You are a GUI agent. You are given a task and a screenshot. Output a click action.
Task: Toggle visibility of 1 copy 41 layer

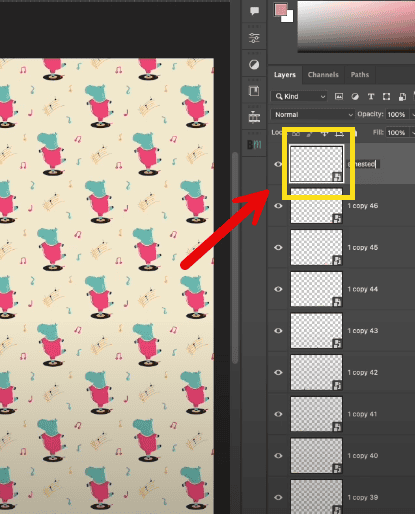point(278,414)
